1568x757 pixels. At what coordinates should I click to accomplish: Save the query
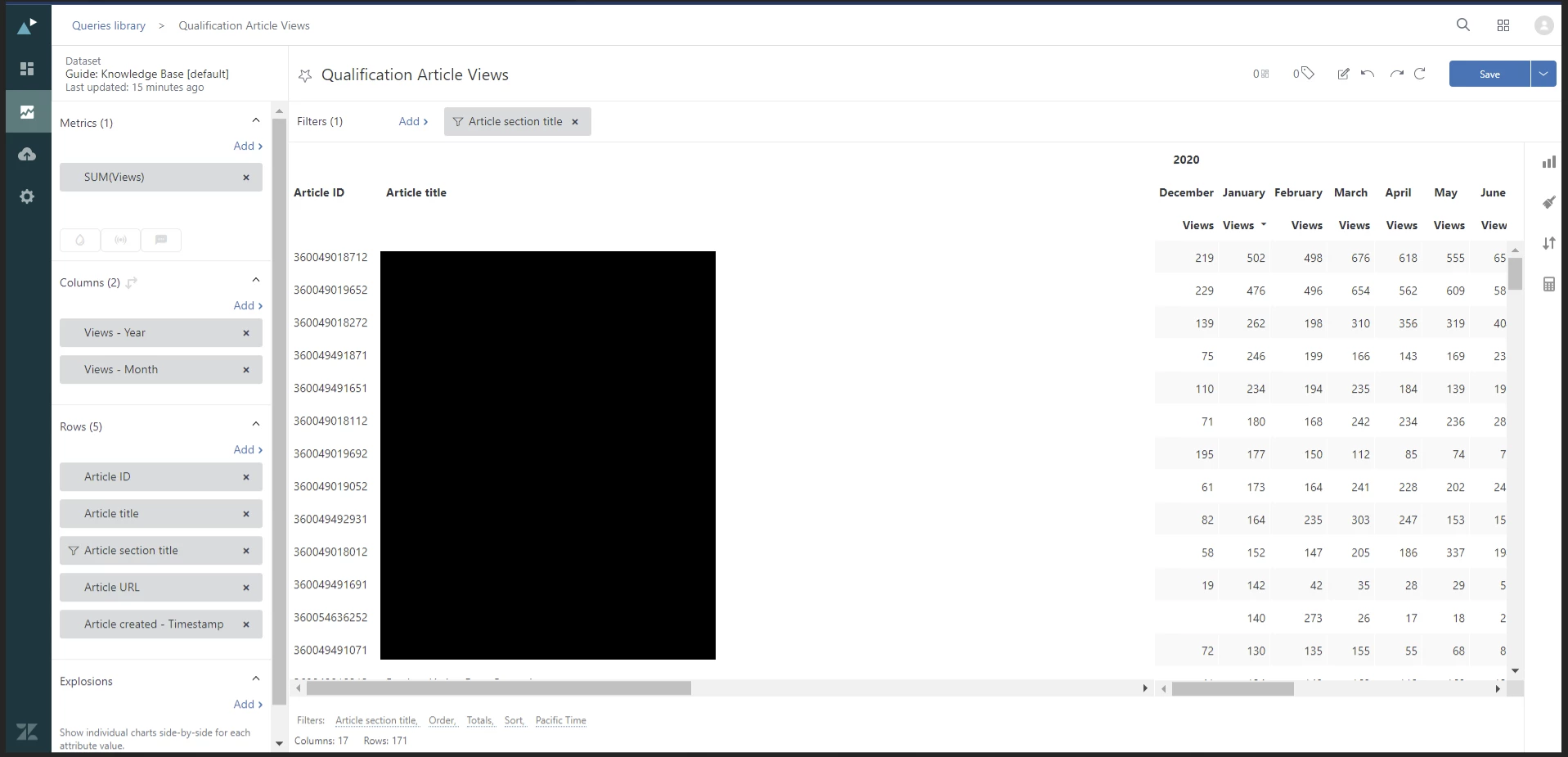coord(1489,74)
